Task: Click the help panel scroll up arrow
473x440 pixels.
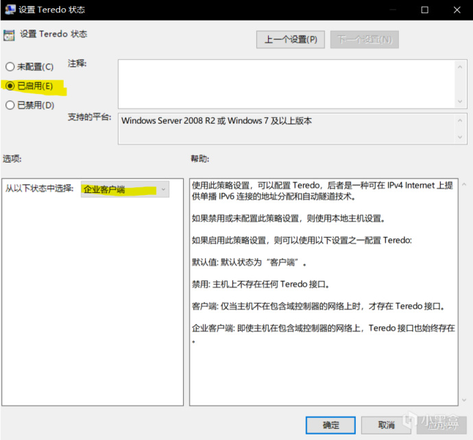Action: (464, 184)
